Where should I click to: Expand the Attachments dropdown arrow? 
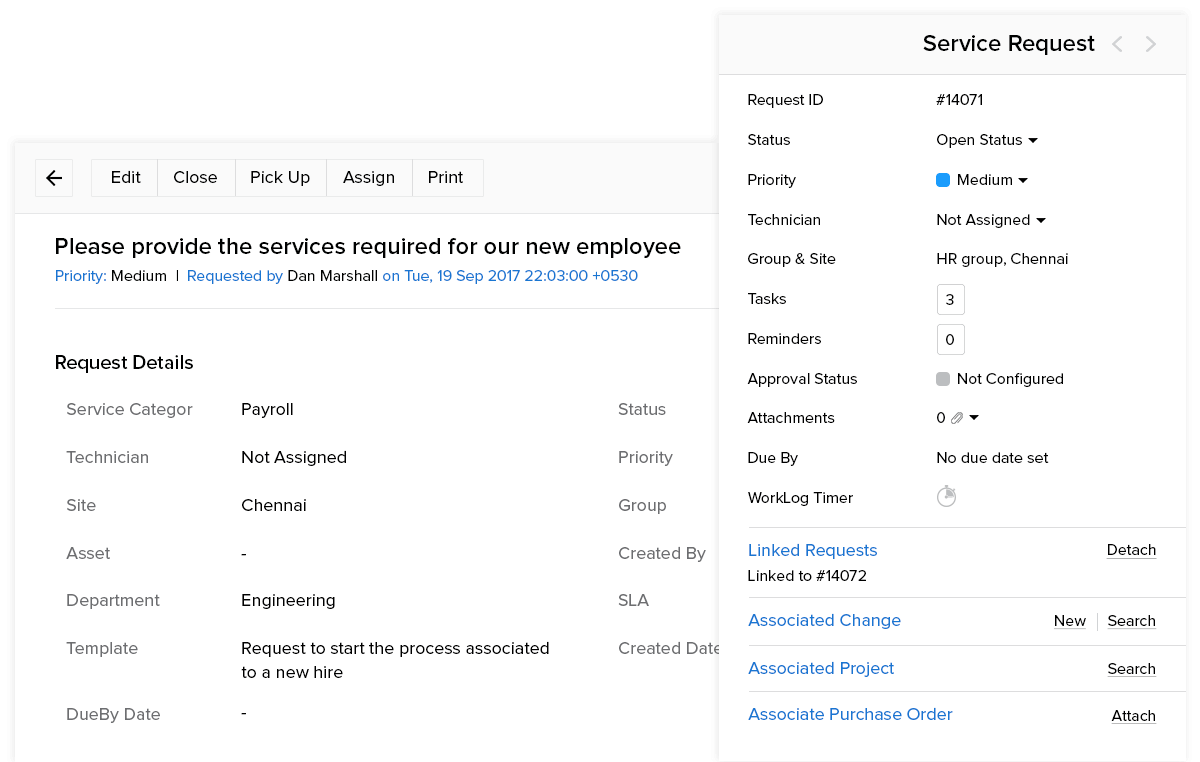click(x=974, y=418)
